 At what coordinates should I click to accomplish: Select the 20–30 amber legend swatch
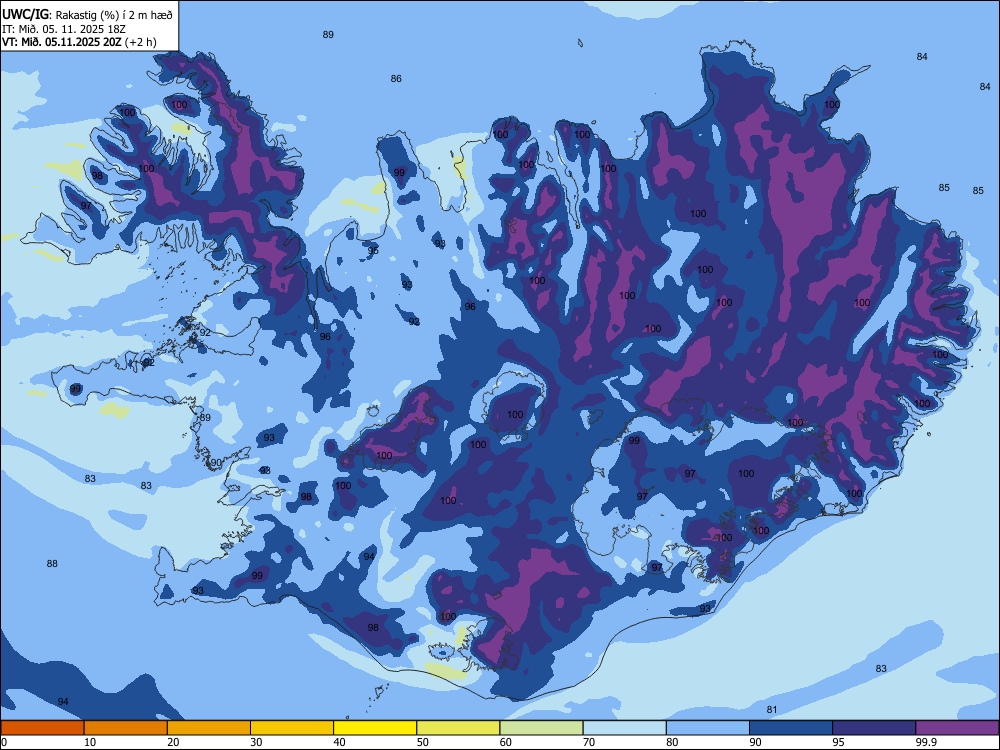tap(209, 728)
